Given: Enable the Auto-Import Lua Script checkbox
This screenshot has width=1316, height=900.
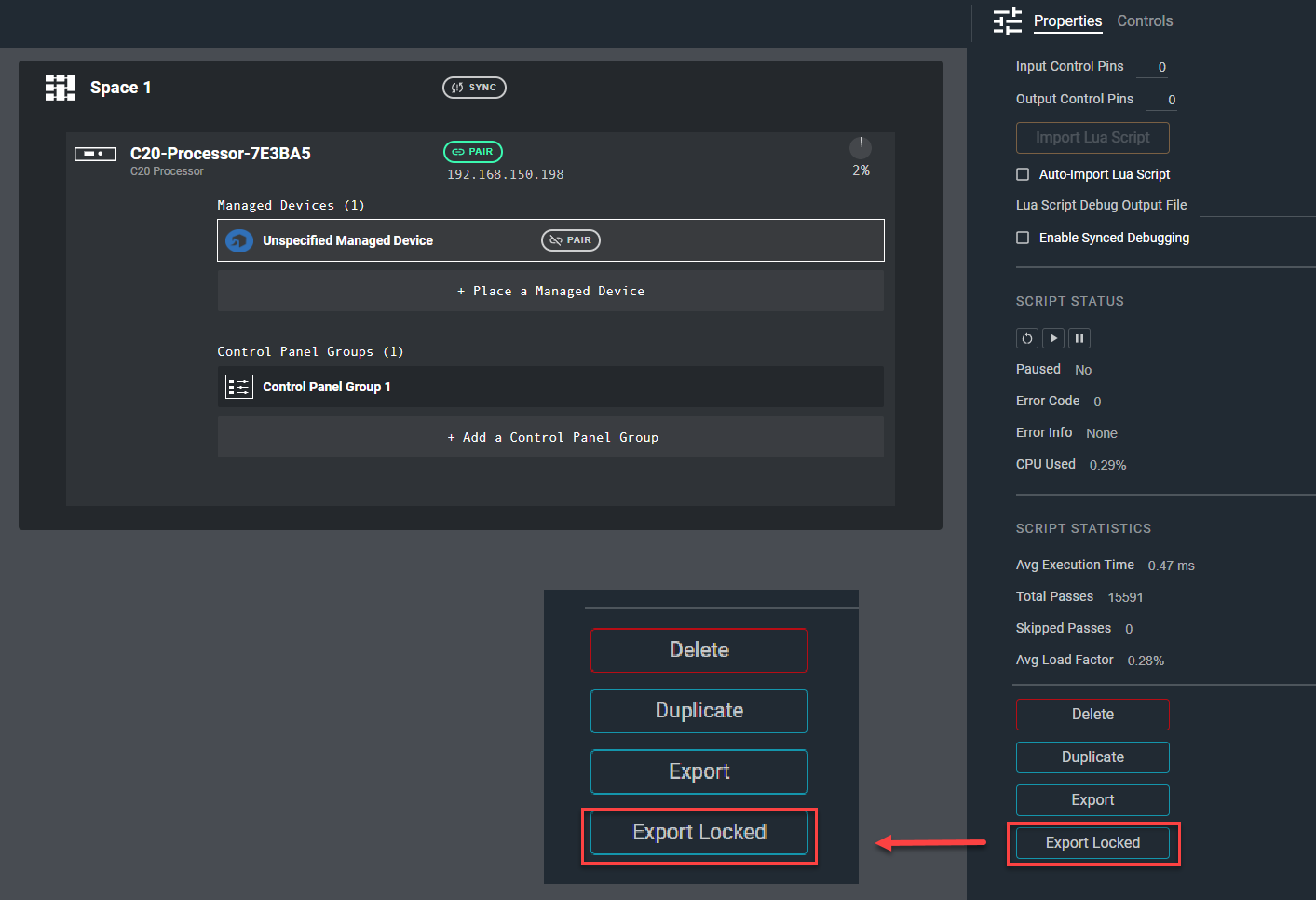Looking at the screenshot, I should [x=1023, y=174].
